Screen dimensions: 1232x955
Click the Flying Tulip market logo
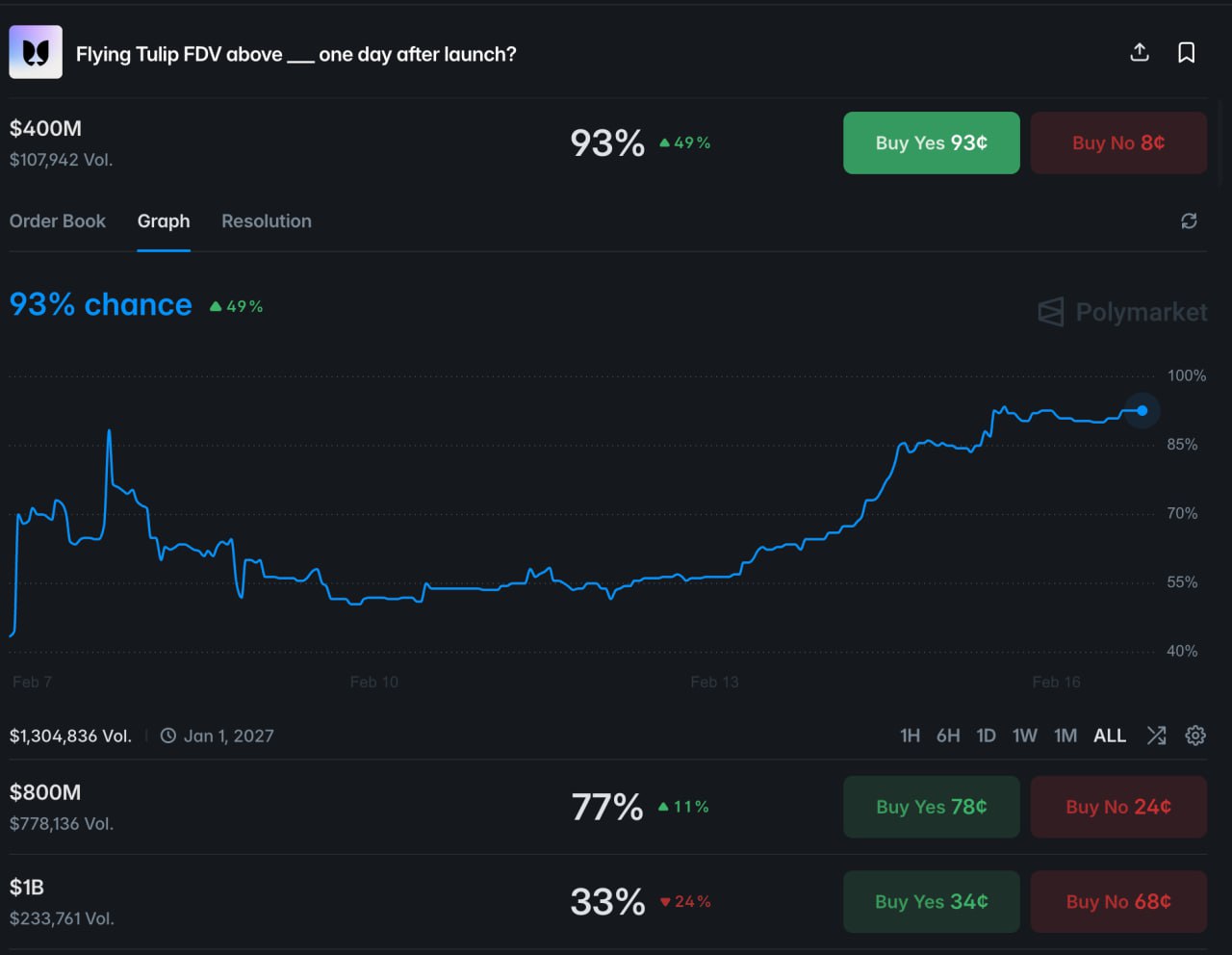(x=36, y=52)
